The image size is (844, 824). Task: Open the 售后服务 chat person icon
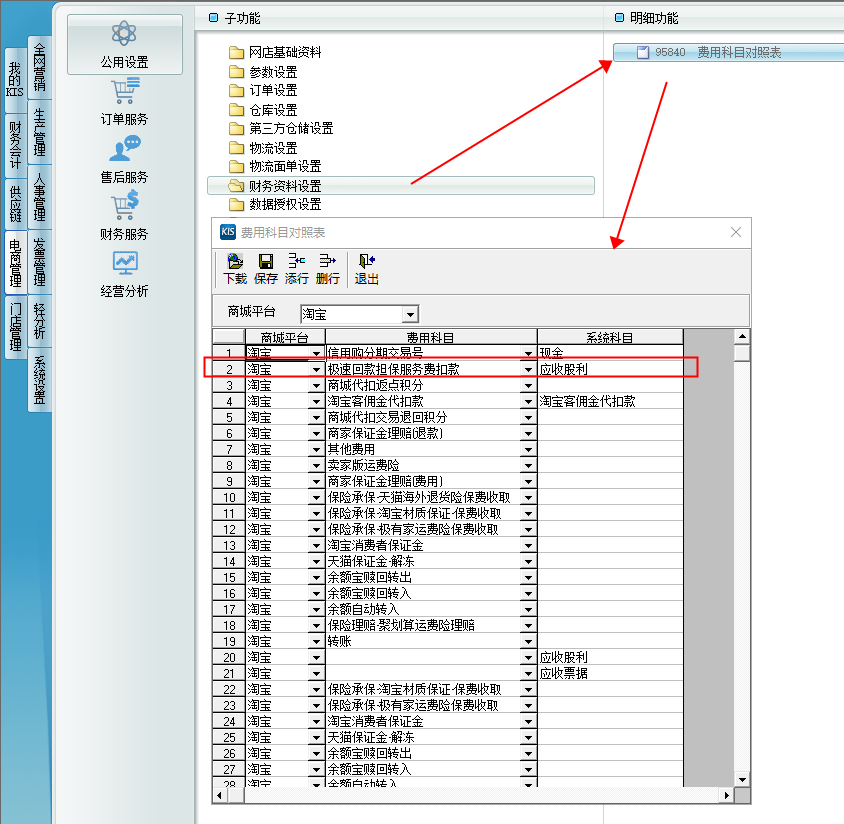coord(124,149)
